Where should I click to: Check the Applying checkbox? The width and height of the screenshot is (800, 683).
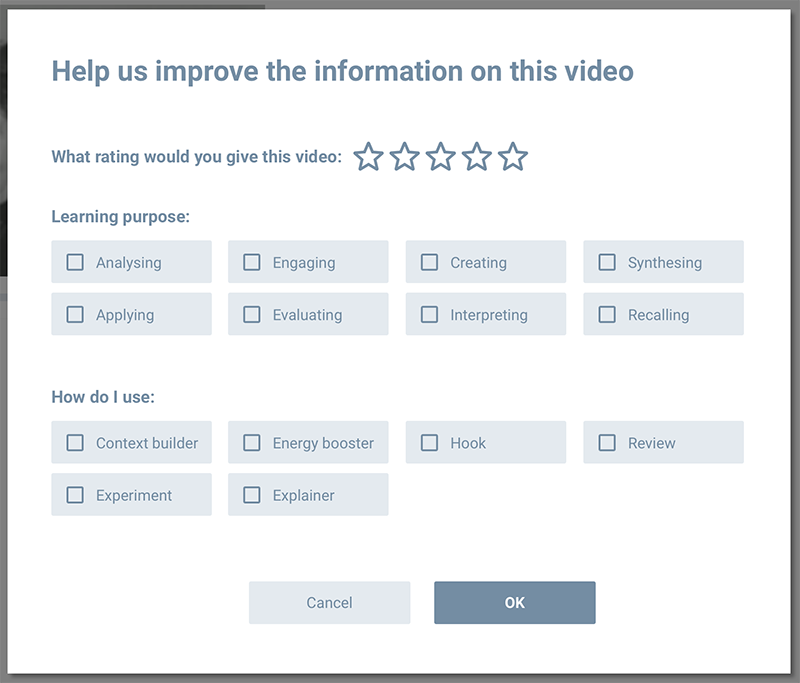point(75,314)
